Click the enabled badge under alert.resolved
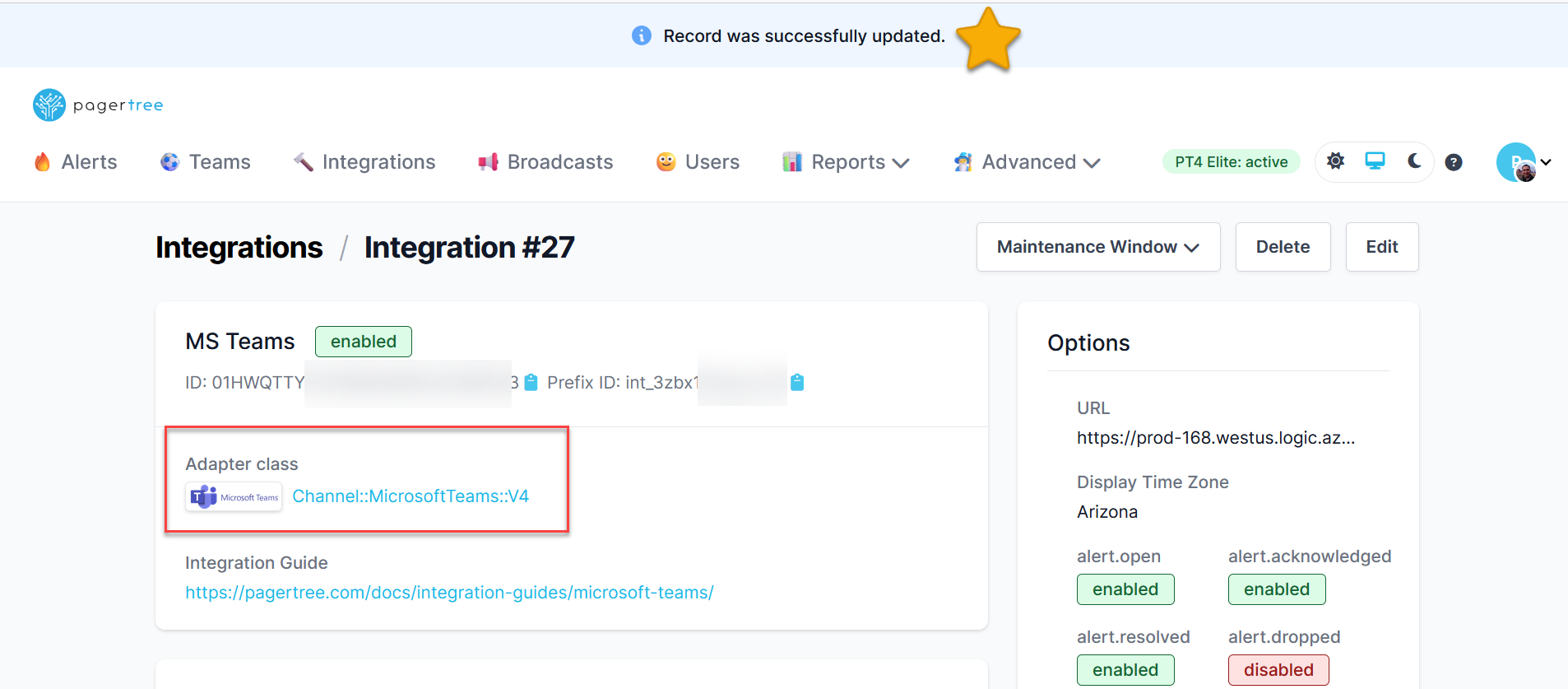The width and height of the screenshot is (1568, 689). point(1125,670)
